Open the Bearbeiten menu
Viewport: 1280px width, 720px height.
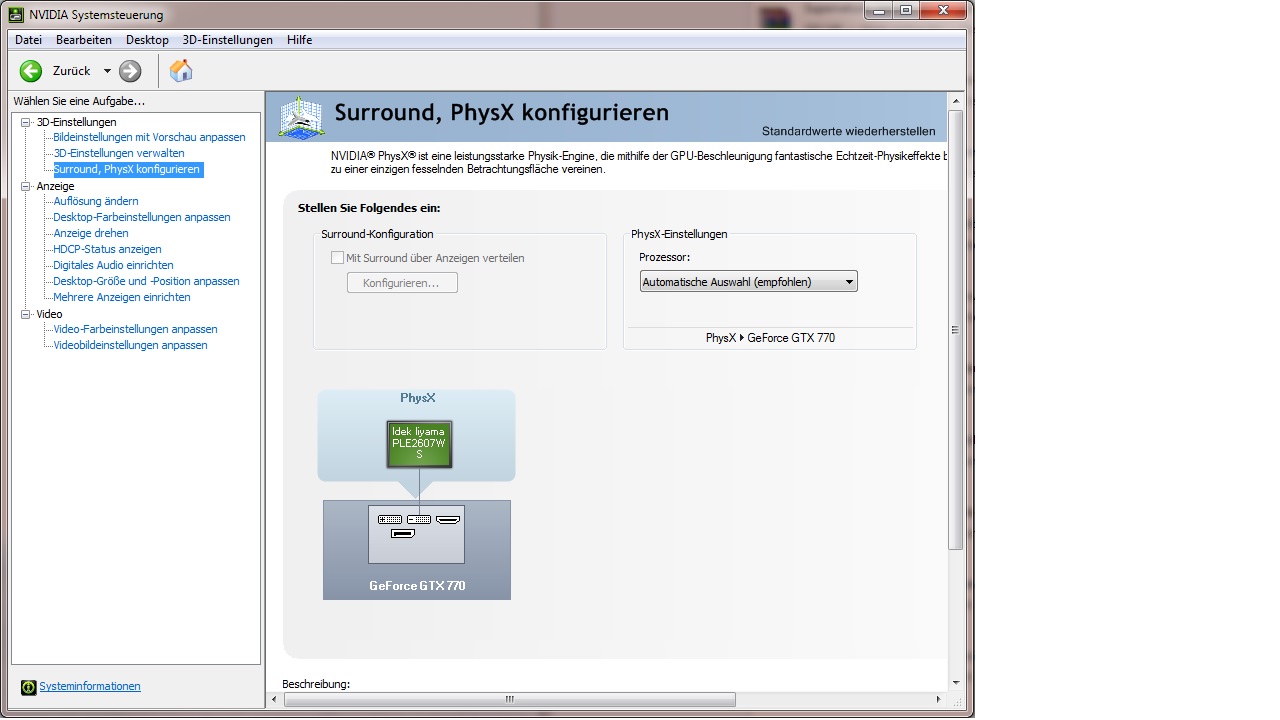pyautogui.click(x=84, y=40)
